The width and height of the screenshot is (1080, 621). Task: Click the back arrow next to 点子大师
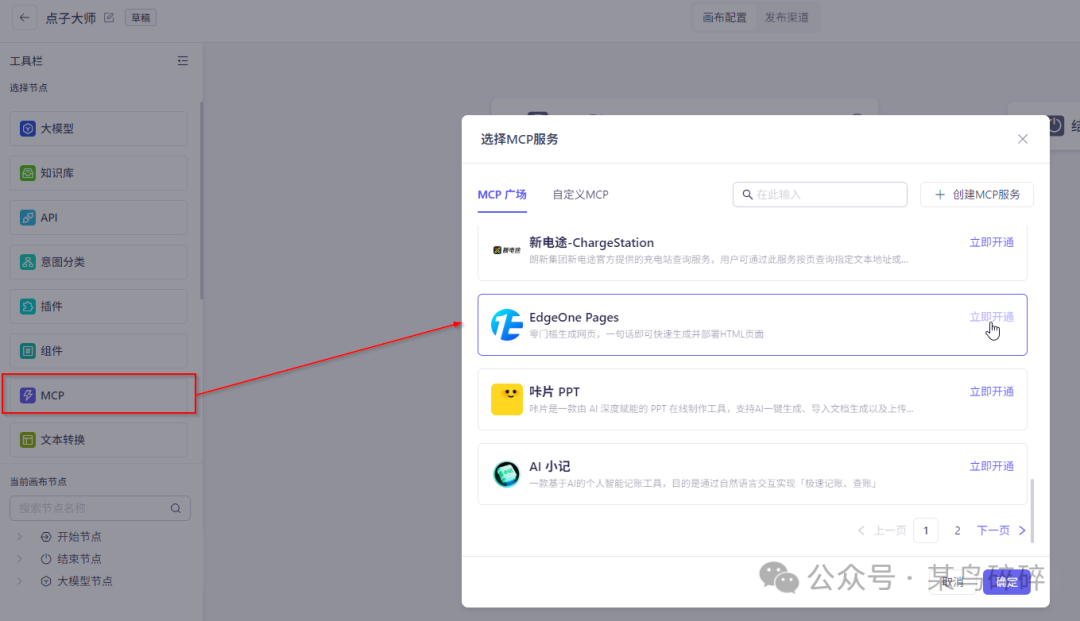click(24, 17)
